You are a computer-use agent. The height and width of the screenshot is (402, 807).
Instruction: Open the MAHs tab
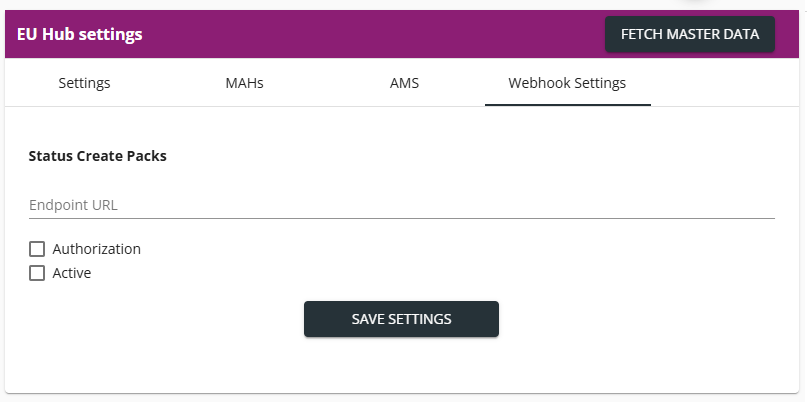point(244,83)
